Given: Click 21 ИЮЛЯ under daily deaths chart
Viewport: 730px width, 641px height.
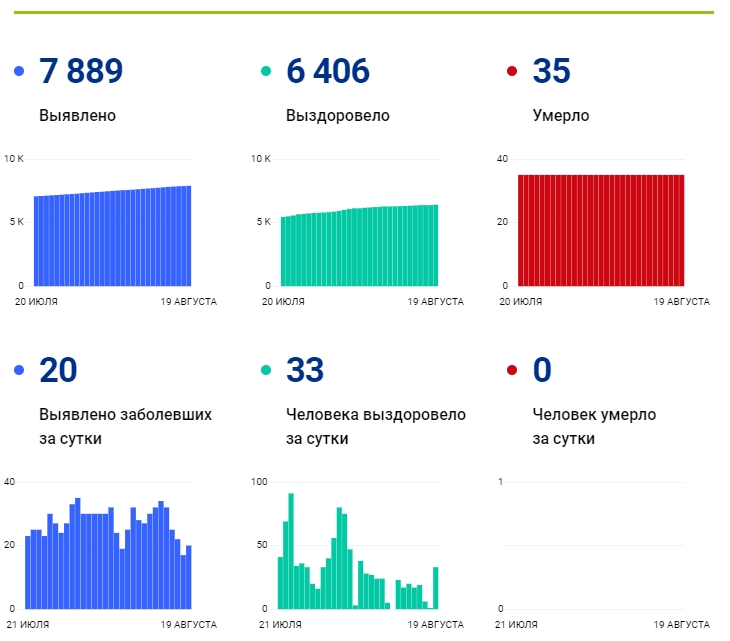Looking at the screenshot, I should (x=516, y=625).
